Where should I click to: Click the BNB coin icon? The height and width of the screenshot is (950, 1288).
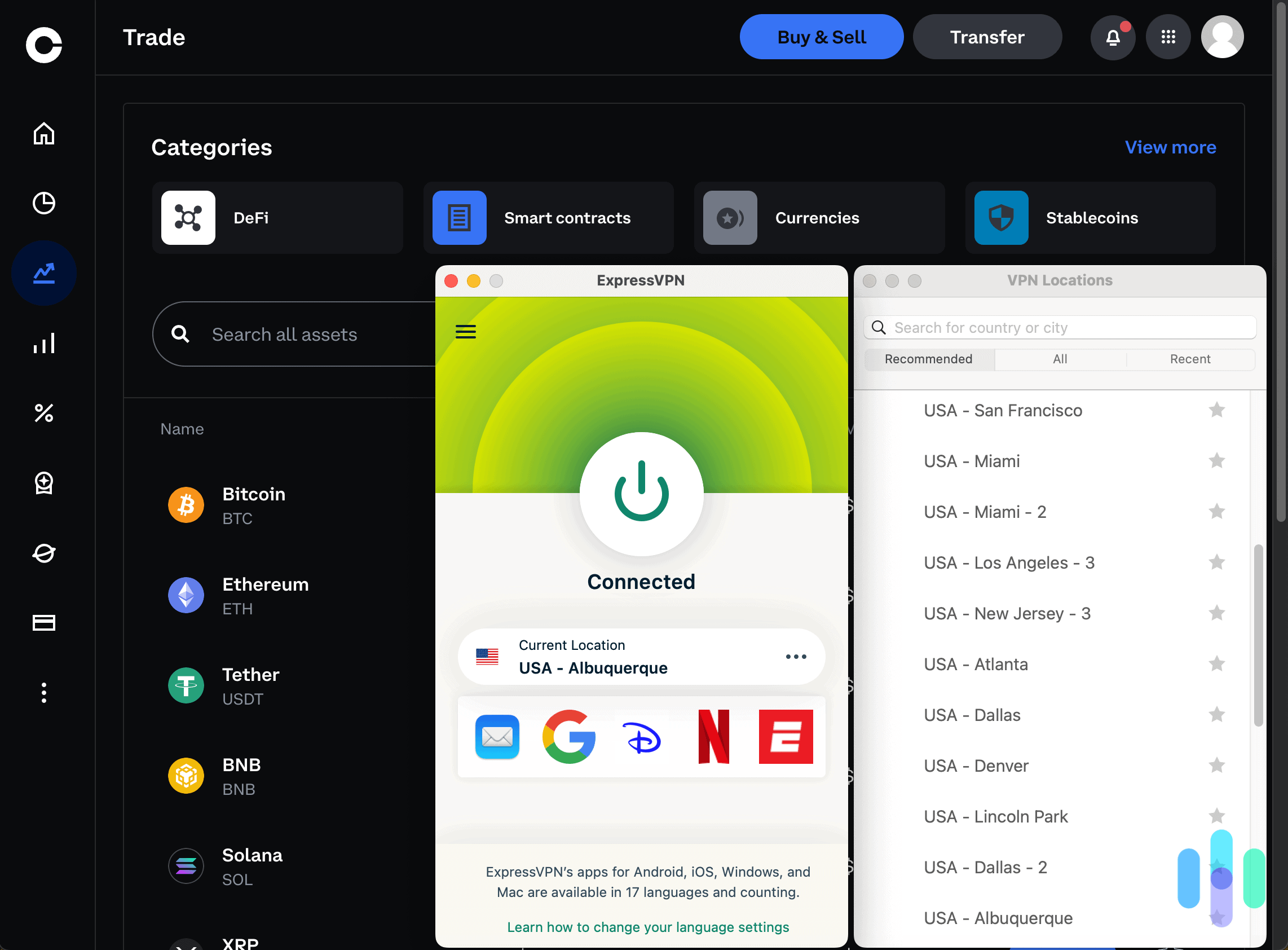coord(186,776)
